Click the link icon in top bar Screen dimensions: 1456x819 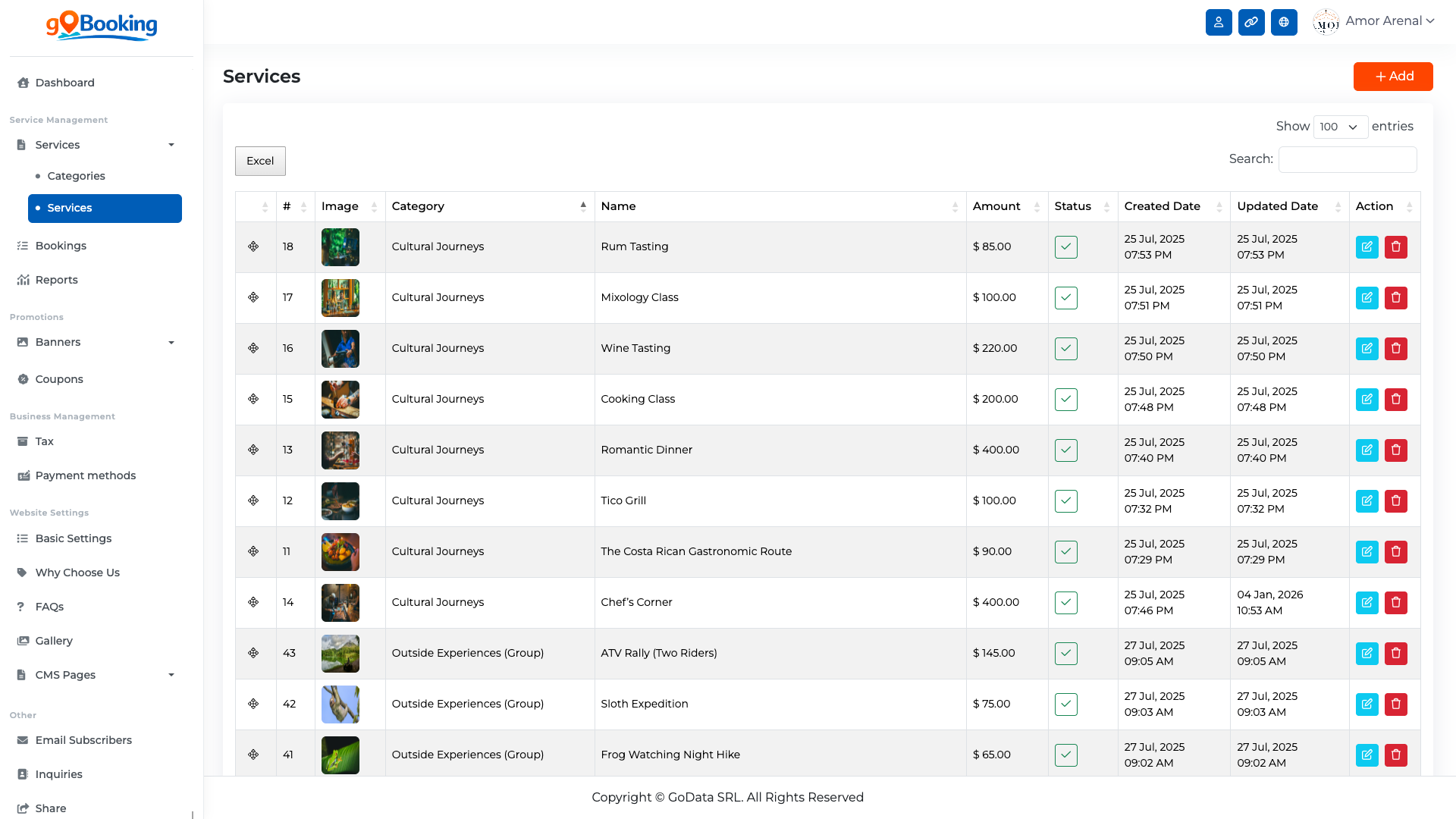[1251, 22]
